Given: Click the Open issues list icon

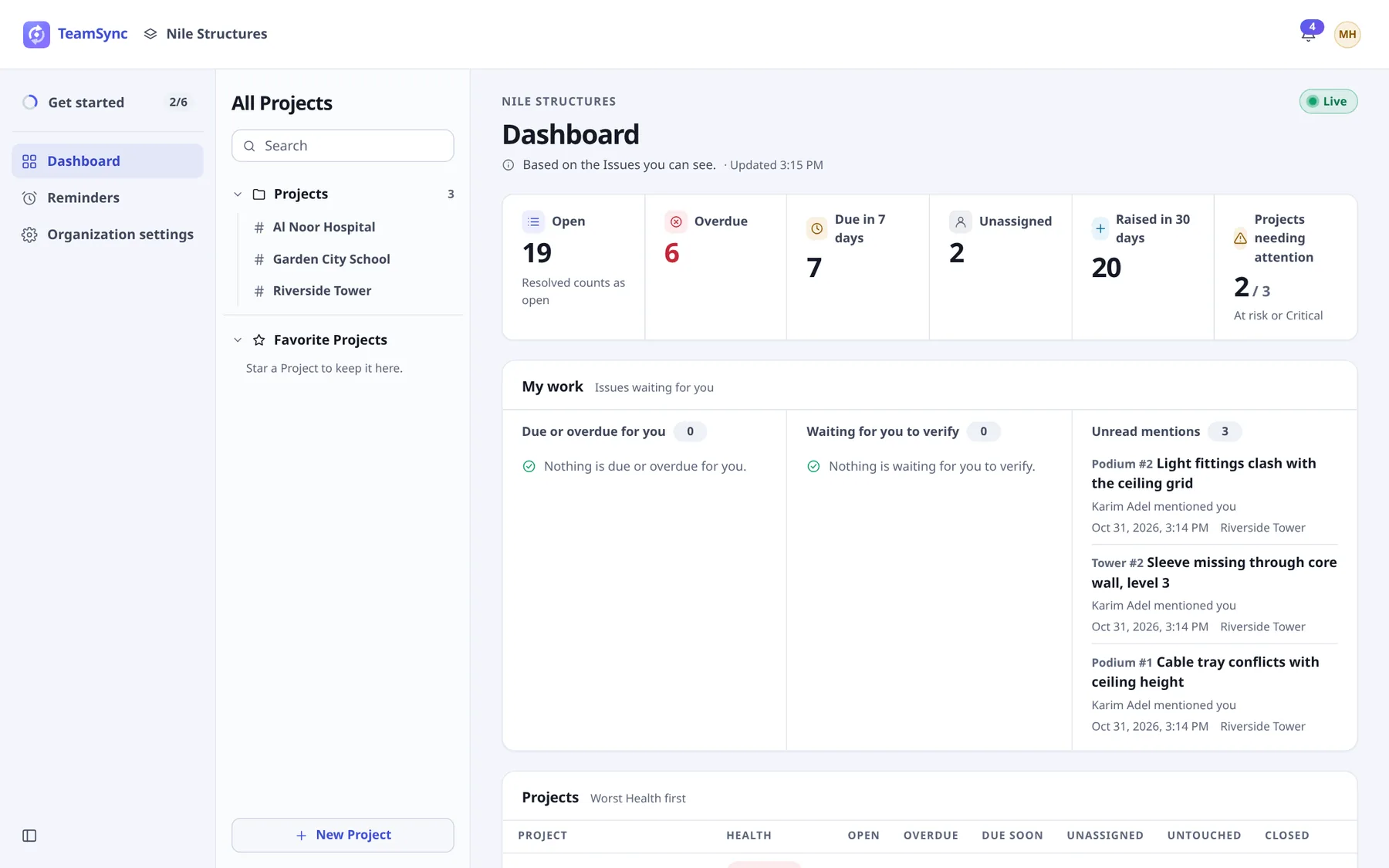Looking at the screenshot, I should [533, 221].
